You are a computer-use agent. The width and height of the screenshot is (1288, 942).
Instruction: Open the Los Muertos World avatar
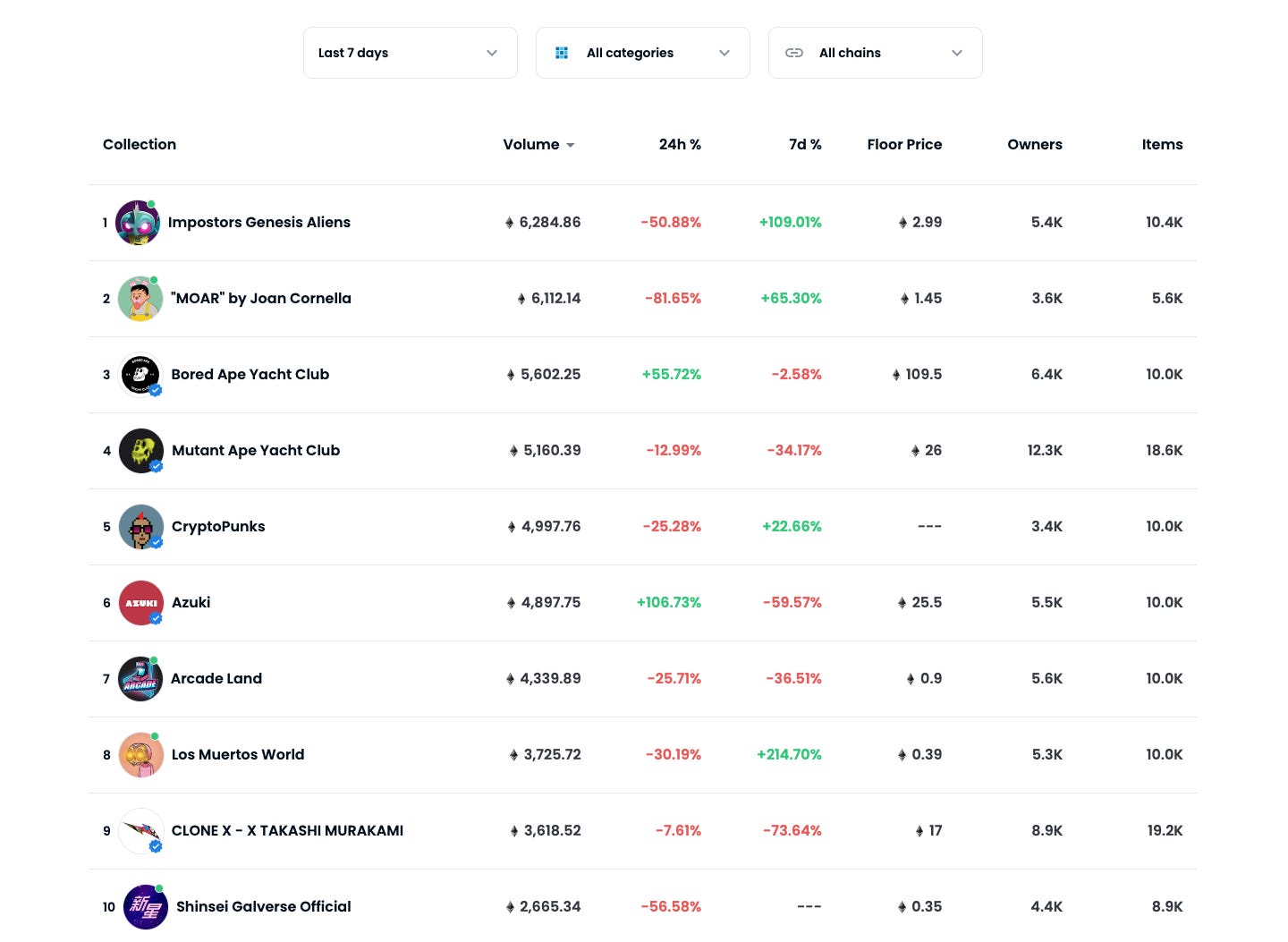(141, 755)
